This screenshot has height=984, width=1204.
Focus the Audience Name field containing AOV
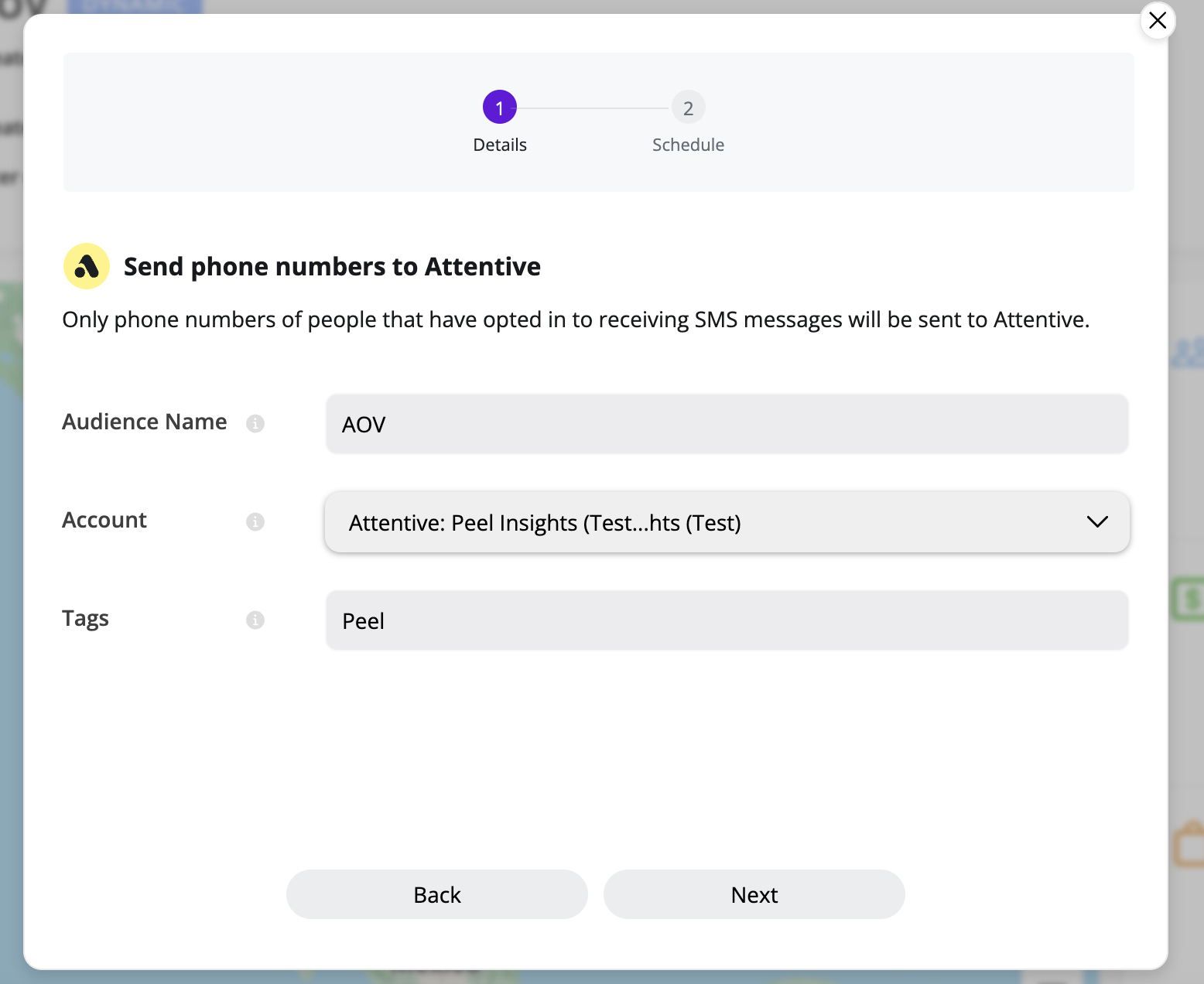click(727, 424)
